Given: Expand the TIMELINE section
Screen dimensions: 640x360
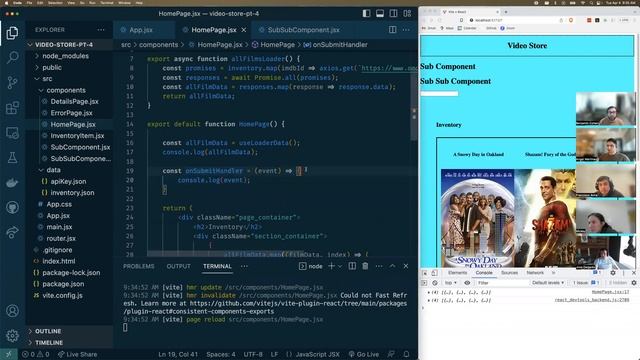Looking at the screenshot, I should point(69,342).
